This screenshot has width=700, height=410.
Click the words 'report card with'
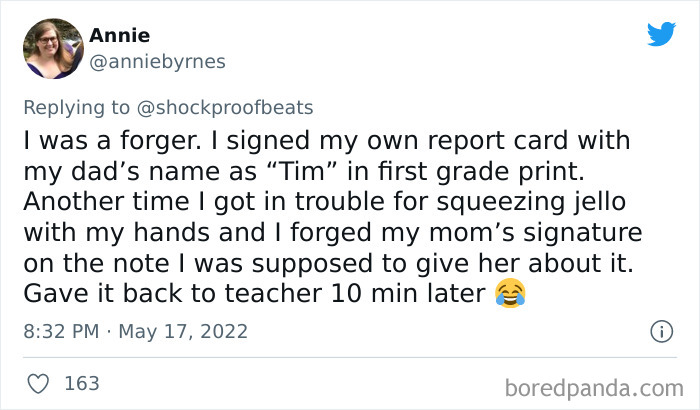(x=529, y=141)
